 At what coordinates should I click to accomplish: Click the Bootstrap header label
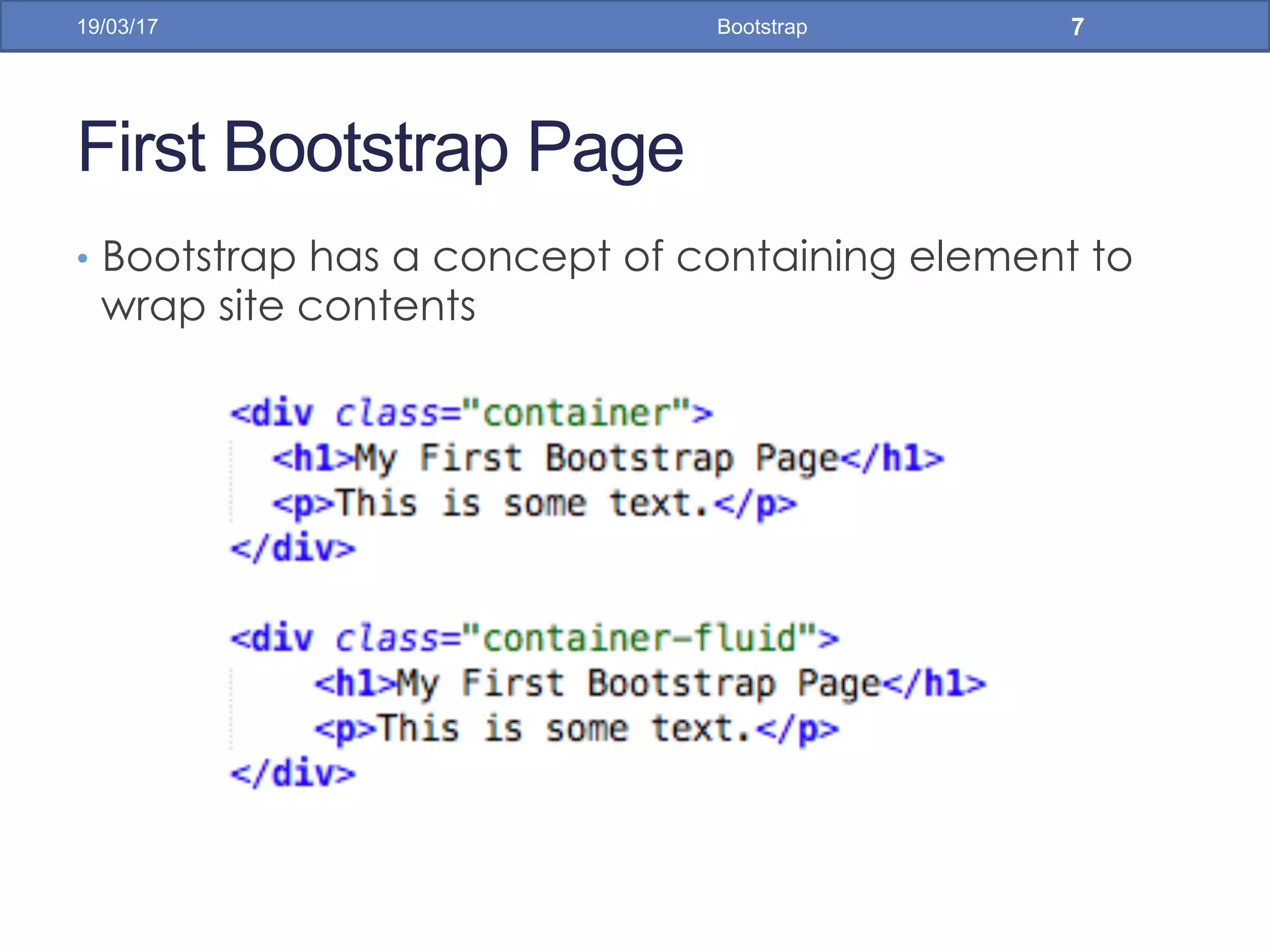762,27
